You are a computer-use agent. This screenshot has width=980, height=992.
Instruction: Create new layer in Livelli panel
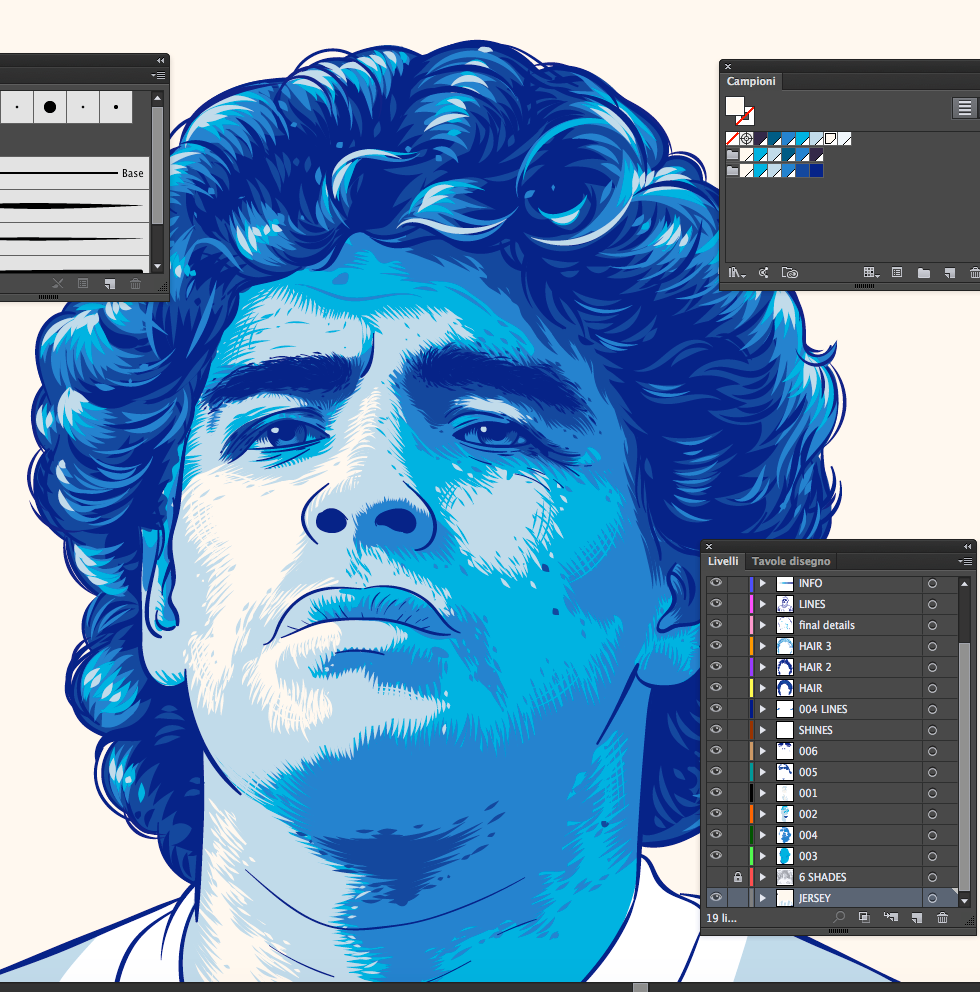tap(917, 917)
